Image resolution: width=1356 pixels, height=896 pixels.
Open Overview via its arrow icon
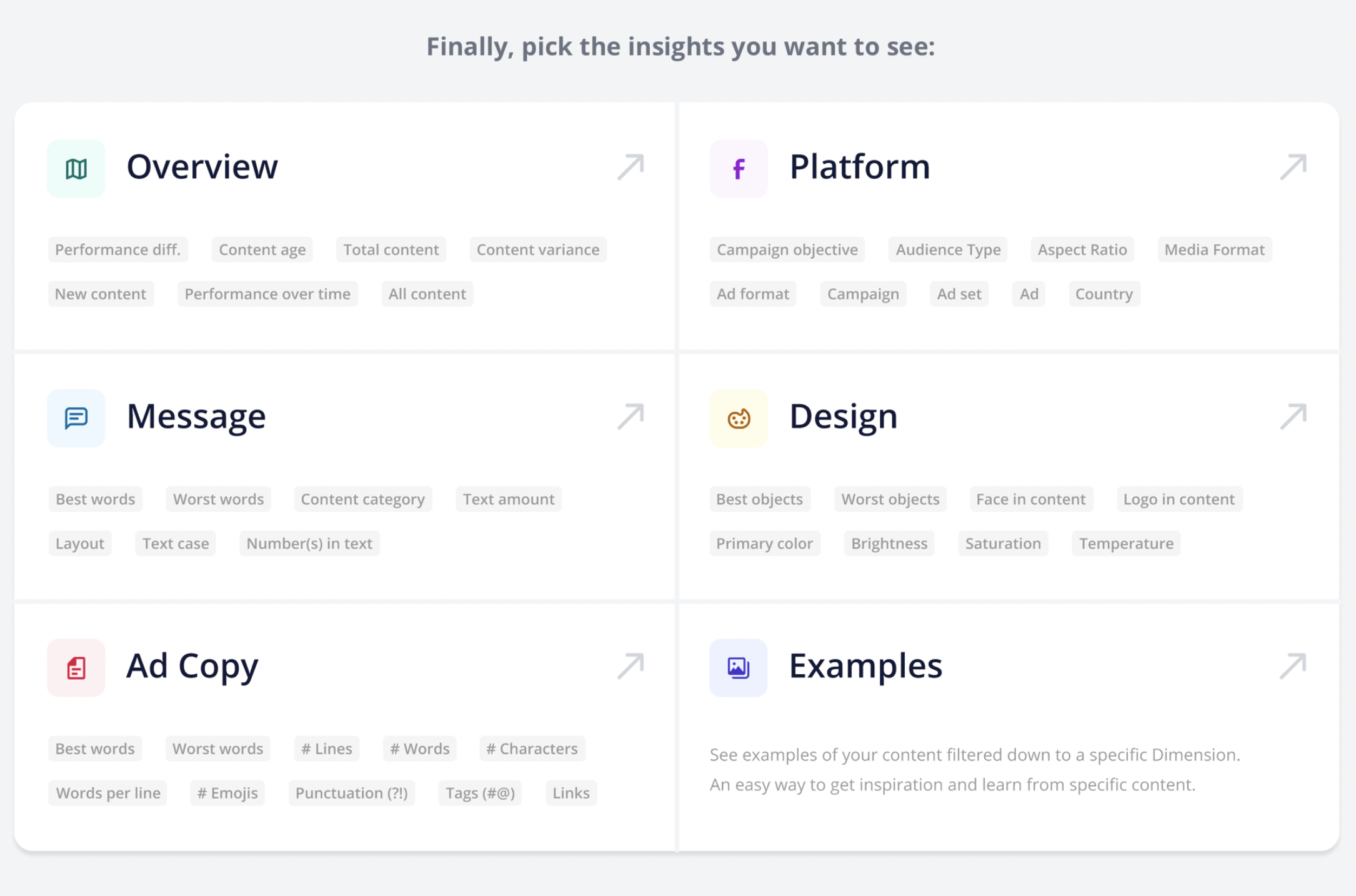tap(631, 167)
